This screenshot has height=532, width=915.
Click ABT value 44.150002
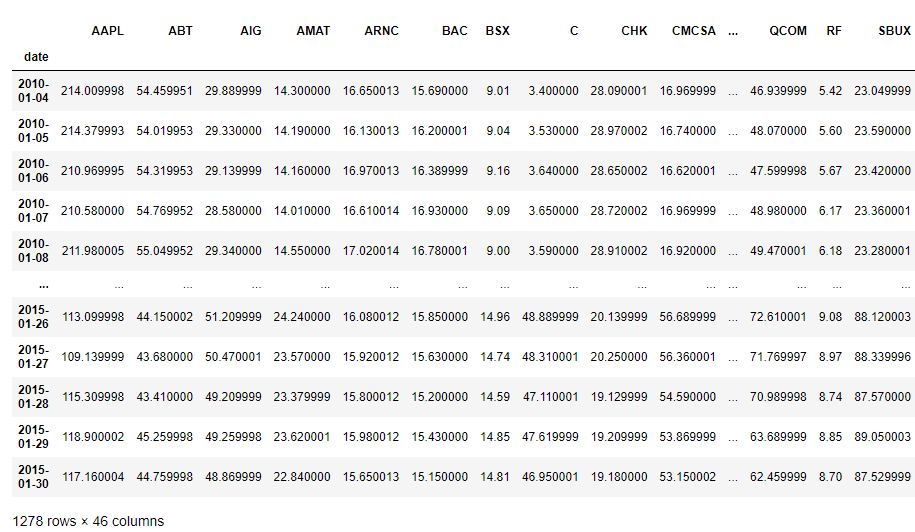click(165, 317)
